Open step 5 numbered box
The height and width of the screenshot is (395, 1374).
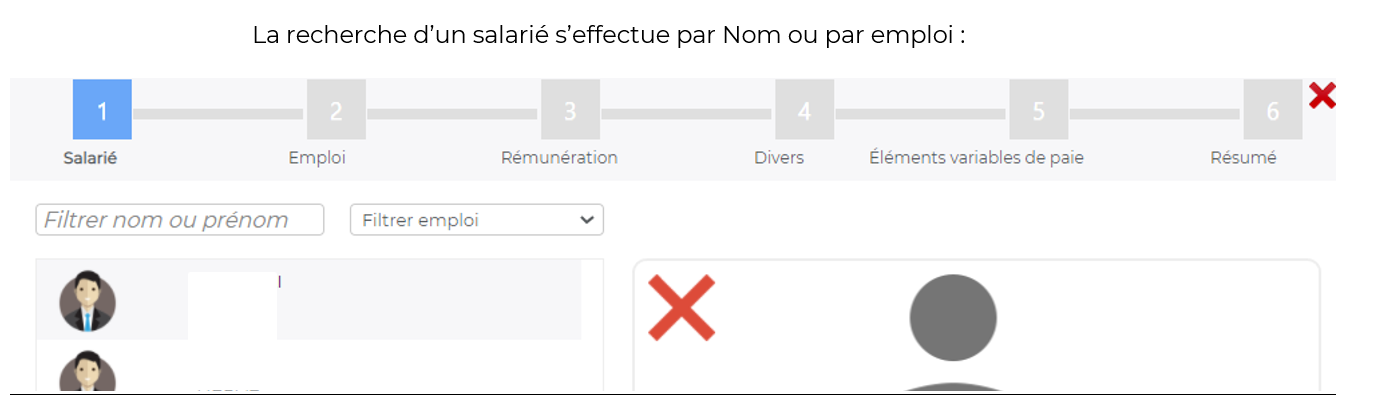1038,110
